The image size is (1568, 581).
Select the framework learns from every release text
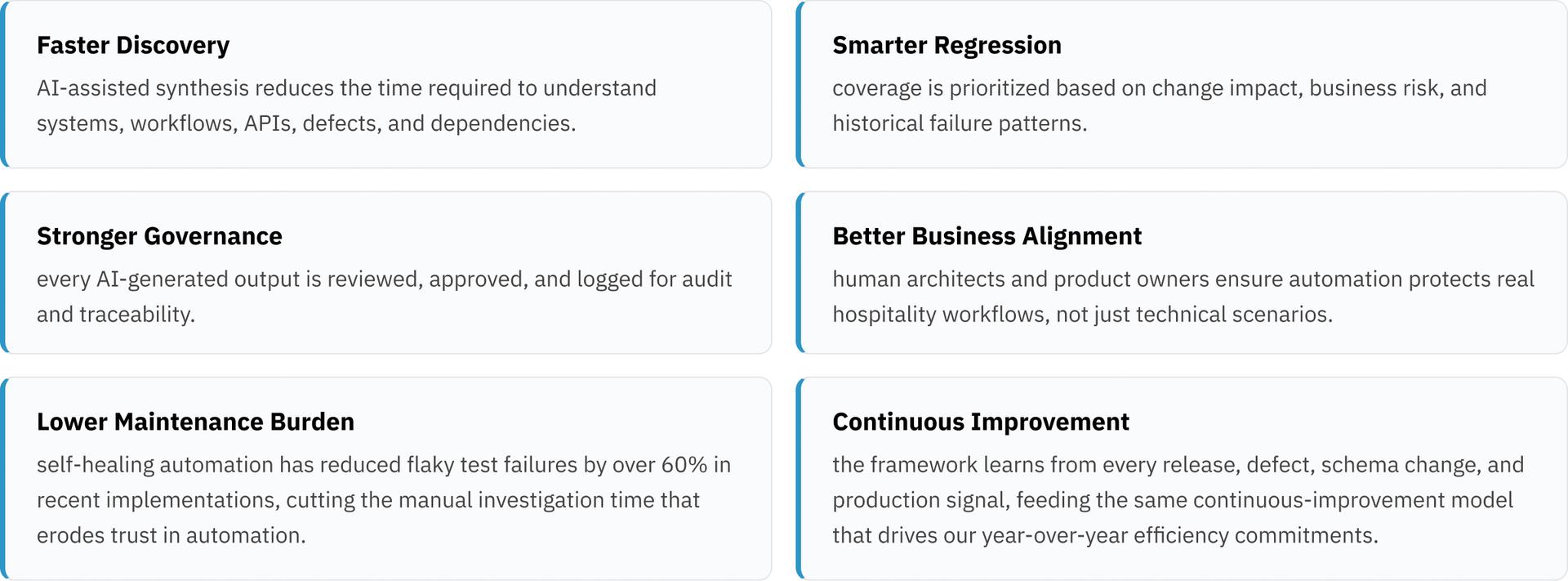click(x=1178, y=500)
